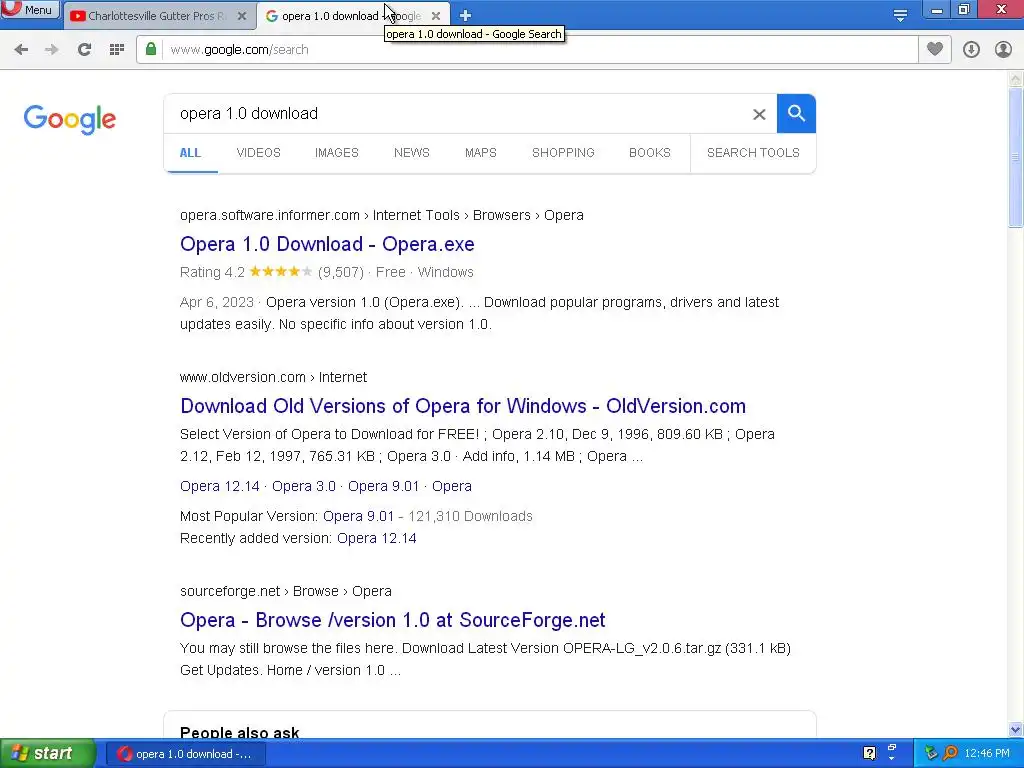Click the www.oldversion.com › Internet breadcrumb
Screen dimensions: 1024x768
coord(273,377)
